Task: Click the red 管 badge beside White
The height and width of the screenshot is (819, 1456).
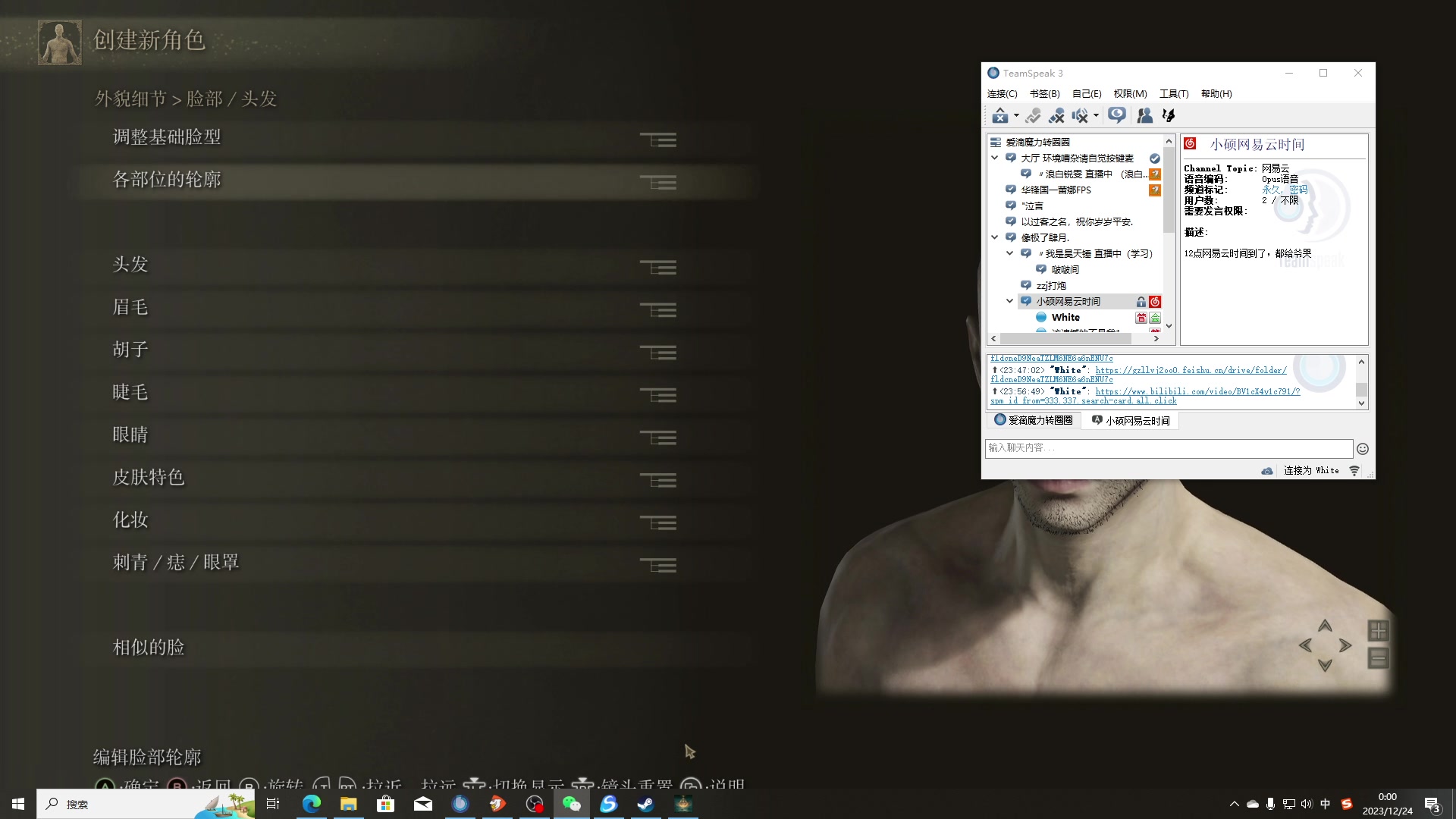Action: [x=1141, y=317]
